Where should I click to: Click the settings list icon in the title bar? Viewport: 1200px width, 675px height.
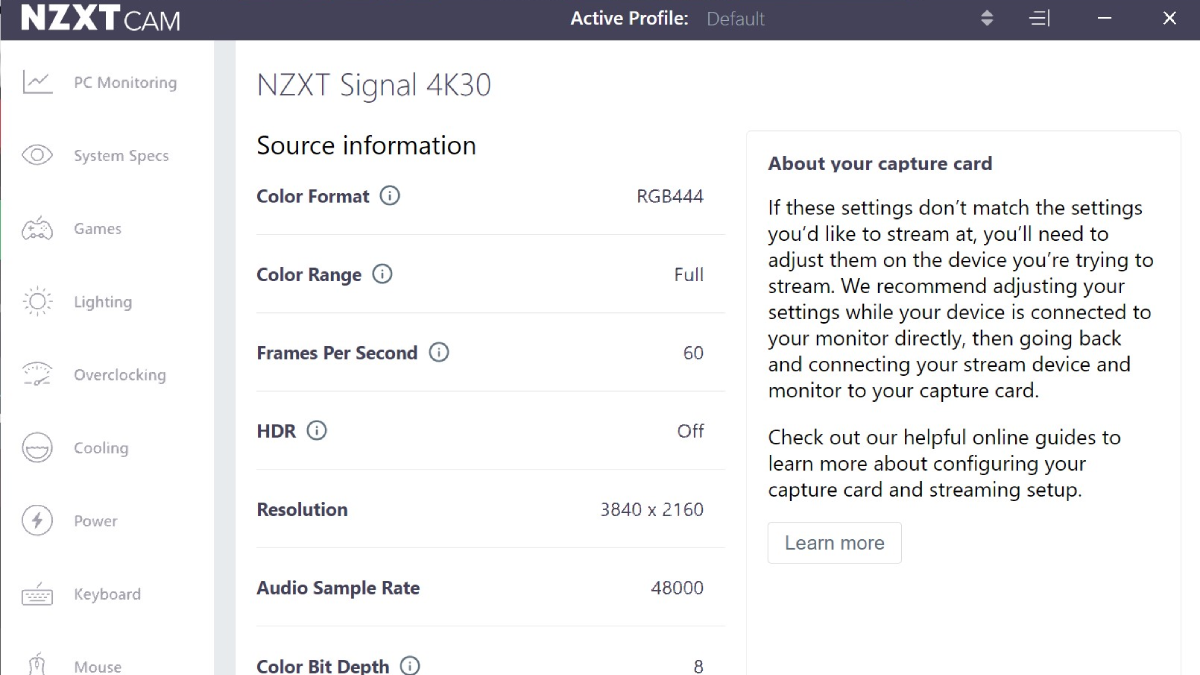pyautogui.click(x=1039, y=17)
